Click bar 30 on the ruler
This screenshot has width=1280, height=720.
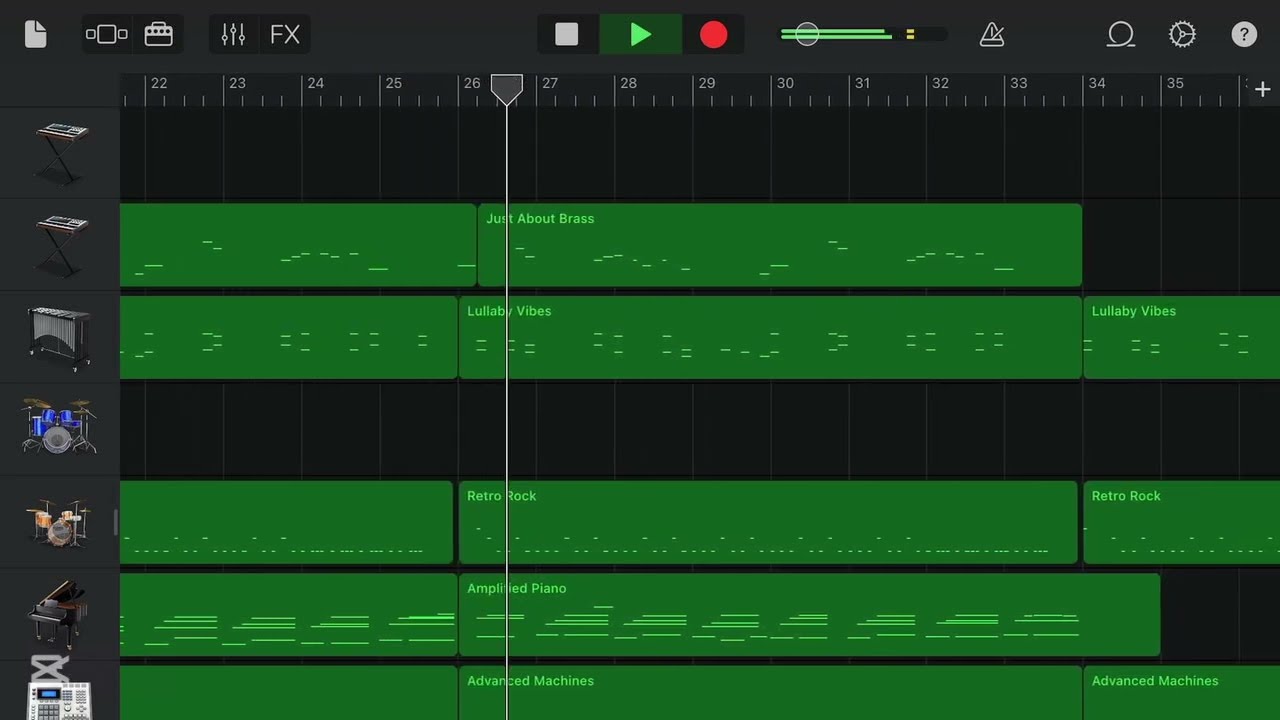click(x=785, y=84)
